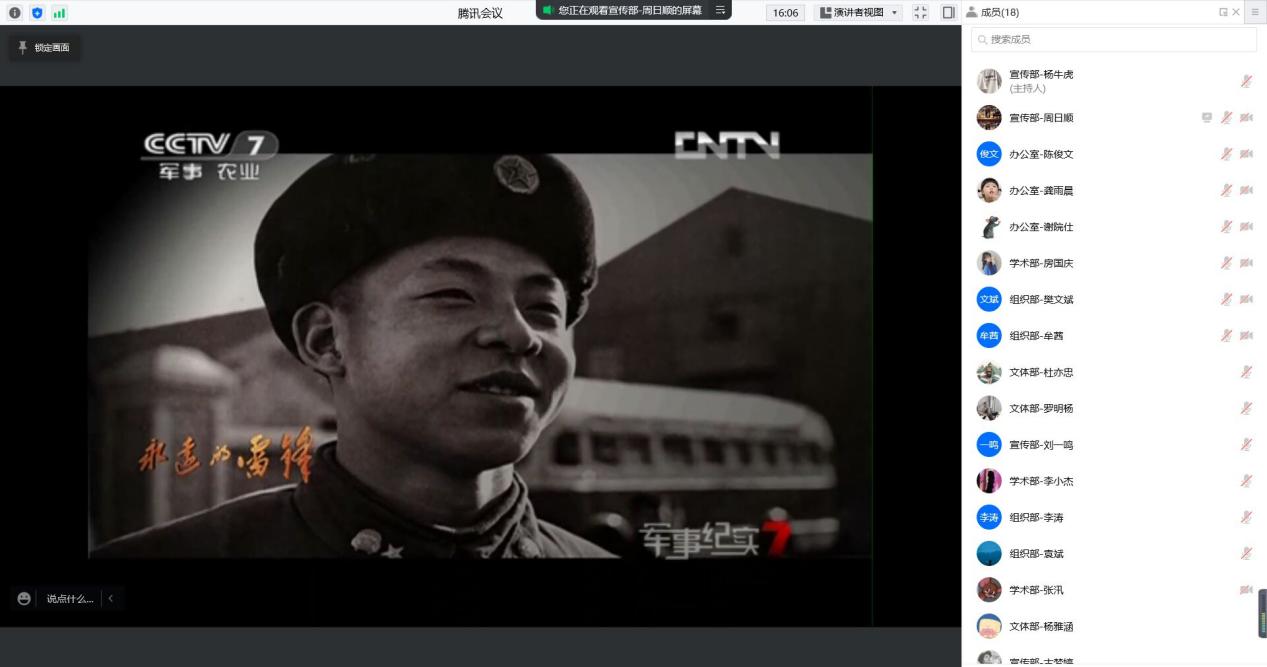
Task: Check the green network signal icon
Action: (59, 12)
